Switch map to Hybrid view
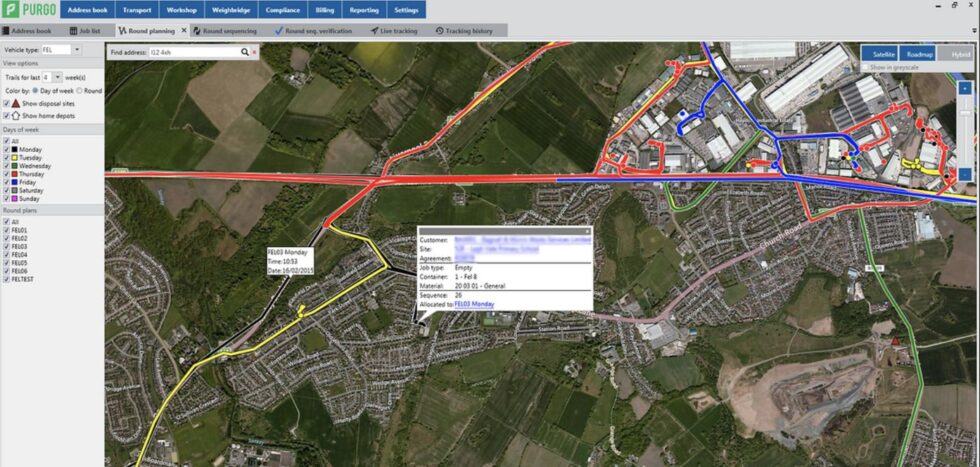Screen dimensions: 980x467 click(x=957, y=54)
